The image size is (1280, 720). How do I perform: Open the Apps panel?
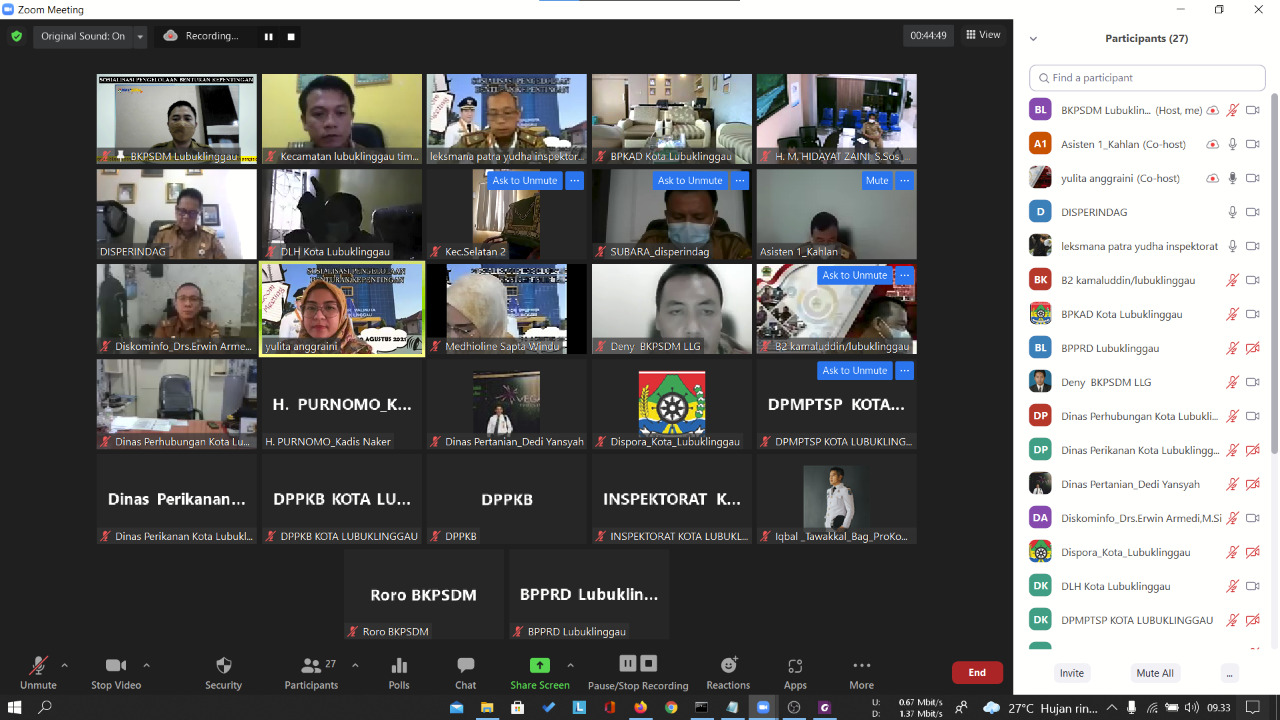795,672
